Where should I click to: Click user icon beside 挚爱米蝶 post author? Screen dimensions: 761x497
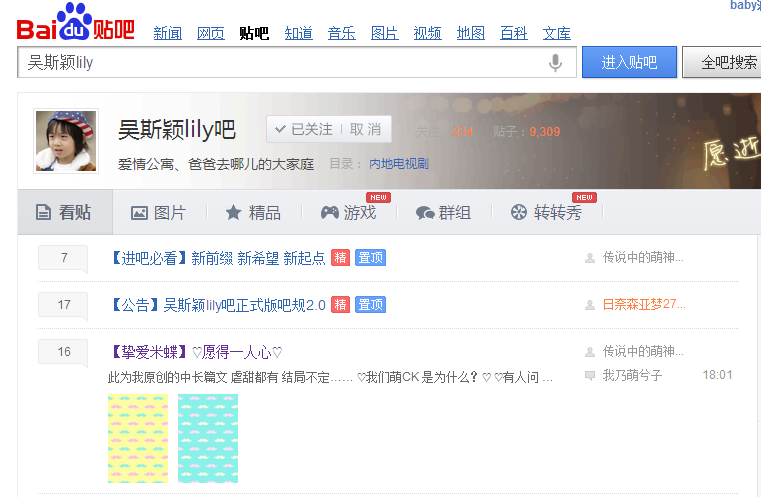590,352
